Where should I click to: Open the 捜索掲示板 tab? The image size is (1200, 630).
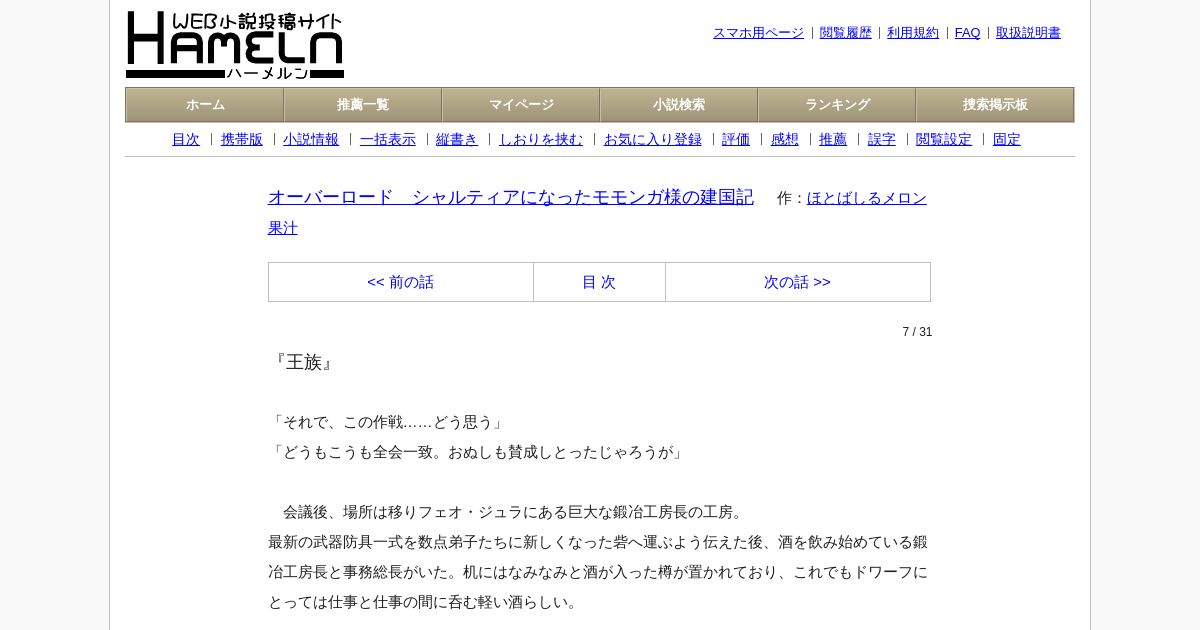(x=995, y=105)
